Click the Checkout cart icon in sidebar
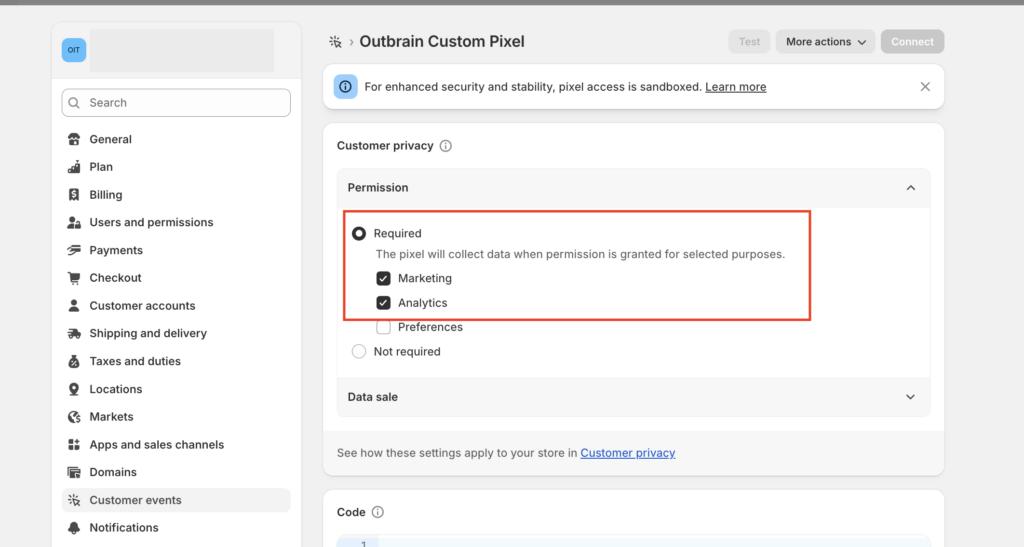 [x=74, y=278]
